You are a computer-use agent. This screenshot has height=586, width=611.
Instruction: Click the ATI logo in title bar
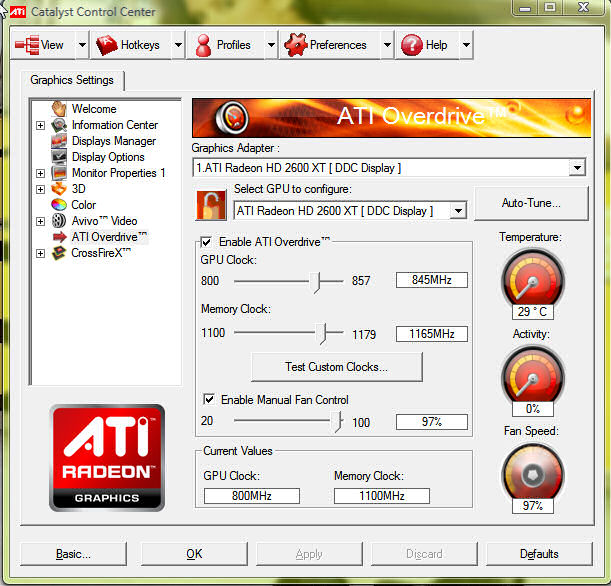(x=18, y=12)
